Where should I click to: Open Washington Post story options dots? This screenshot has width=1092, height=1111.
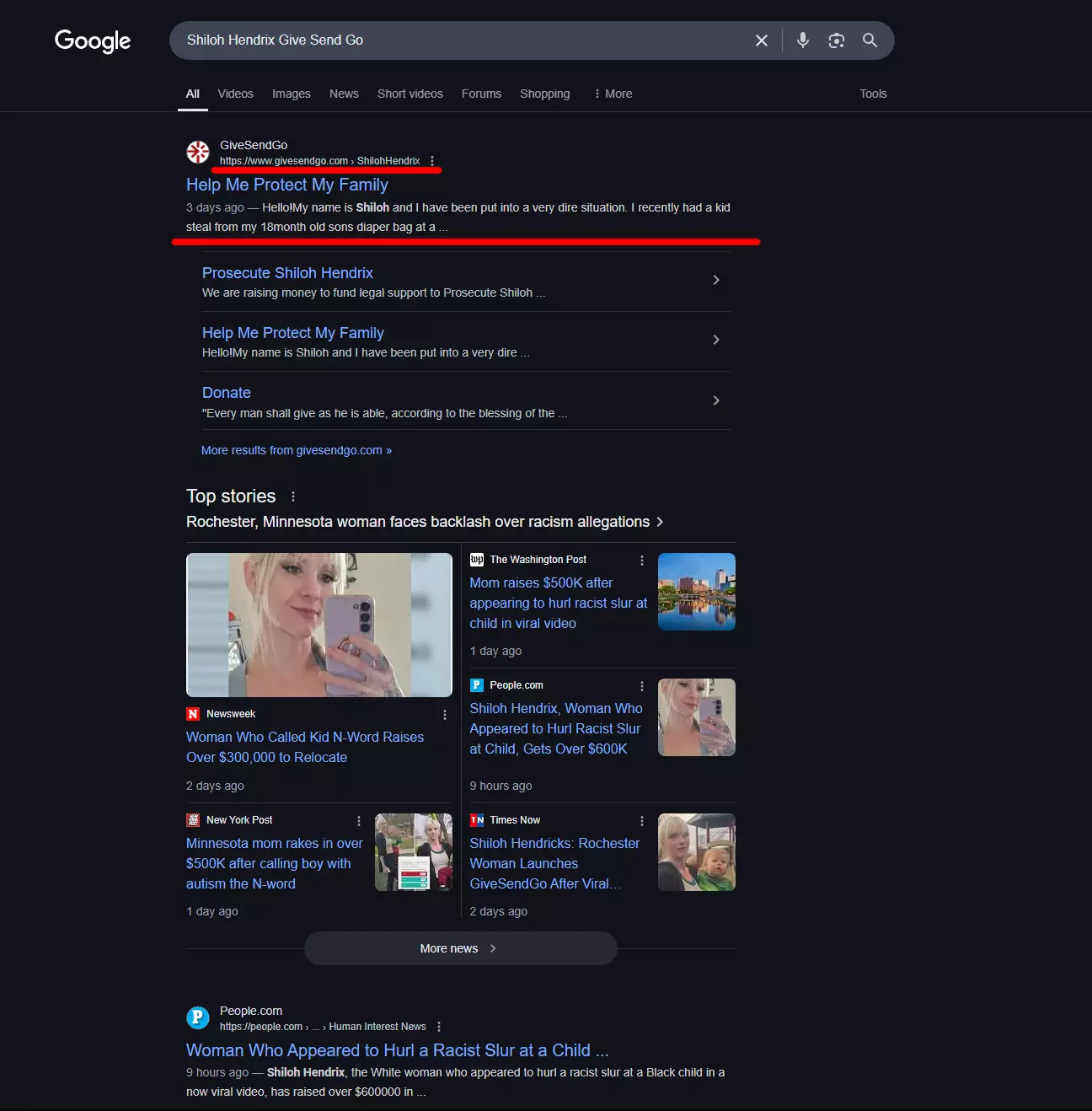(x=642, y=561)
